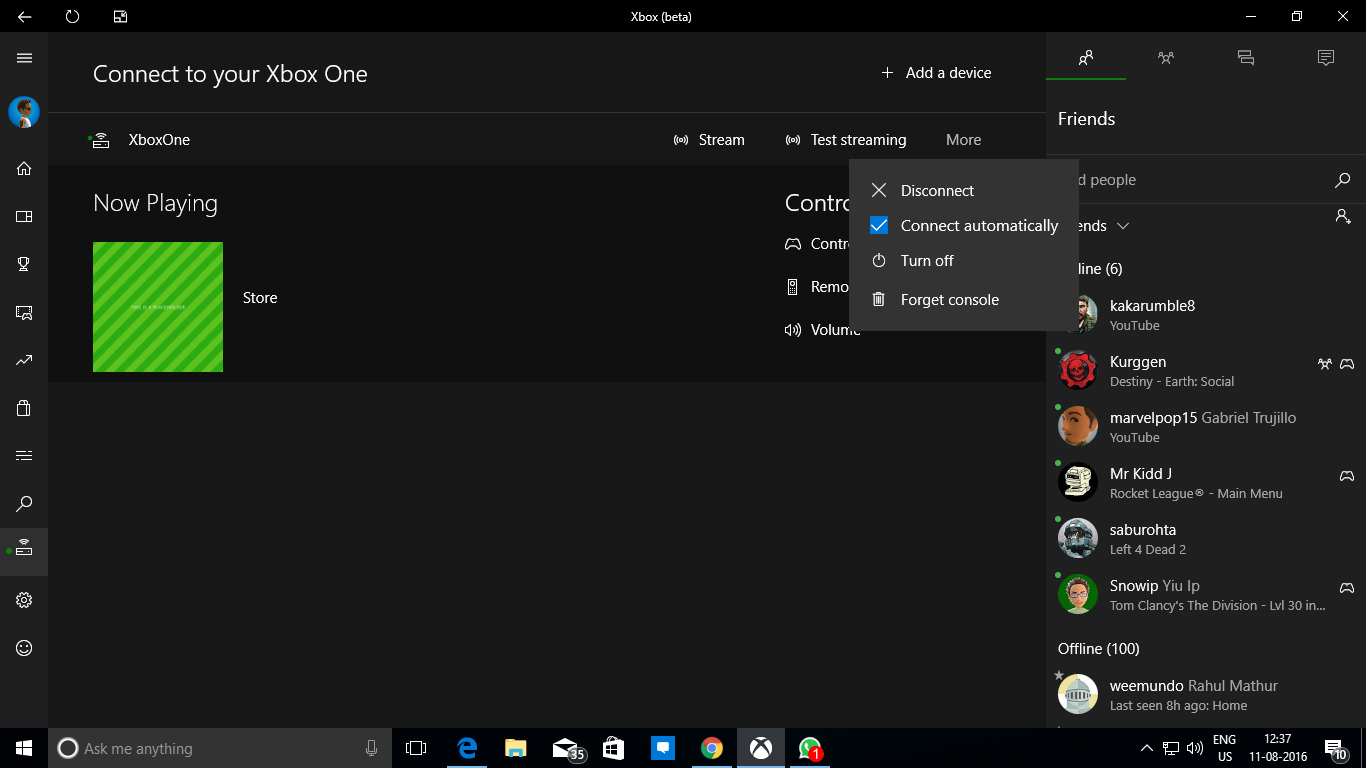Switch to the Messages tab icon
Screen dimensions: 1366x768
1246,58
